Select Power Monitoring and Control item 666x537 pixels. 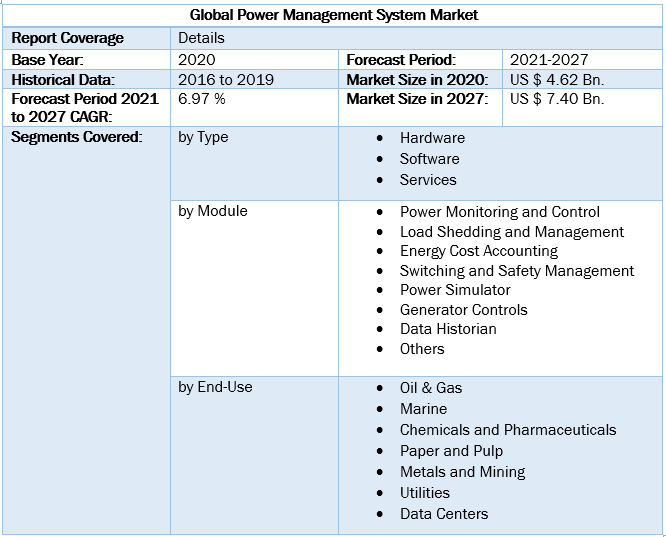(499, 212)
